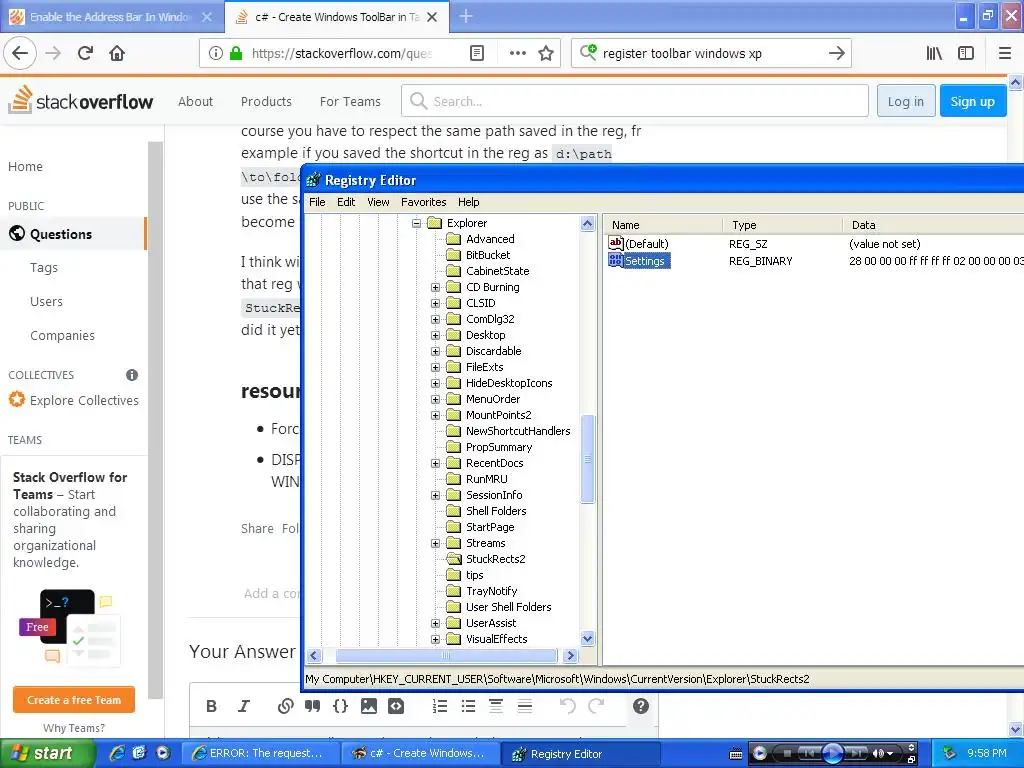
Task: Click the Firefox search box
Action: pos(712,53)
